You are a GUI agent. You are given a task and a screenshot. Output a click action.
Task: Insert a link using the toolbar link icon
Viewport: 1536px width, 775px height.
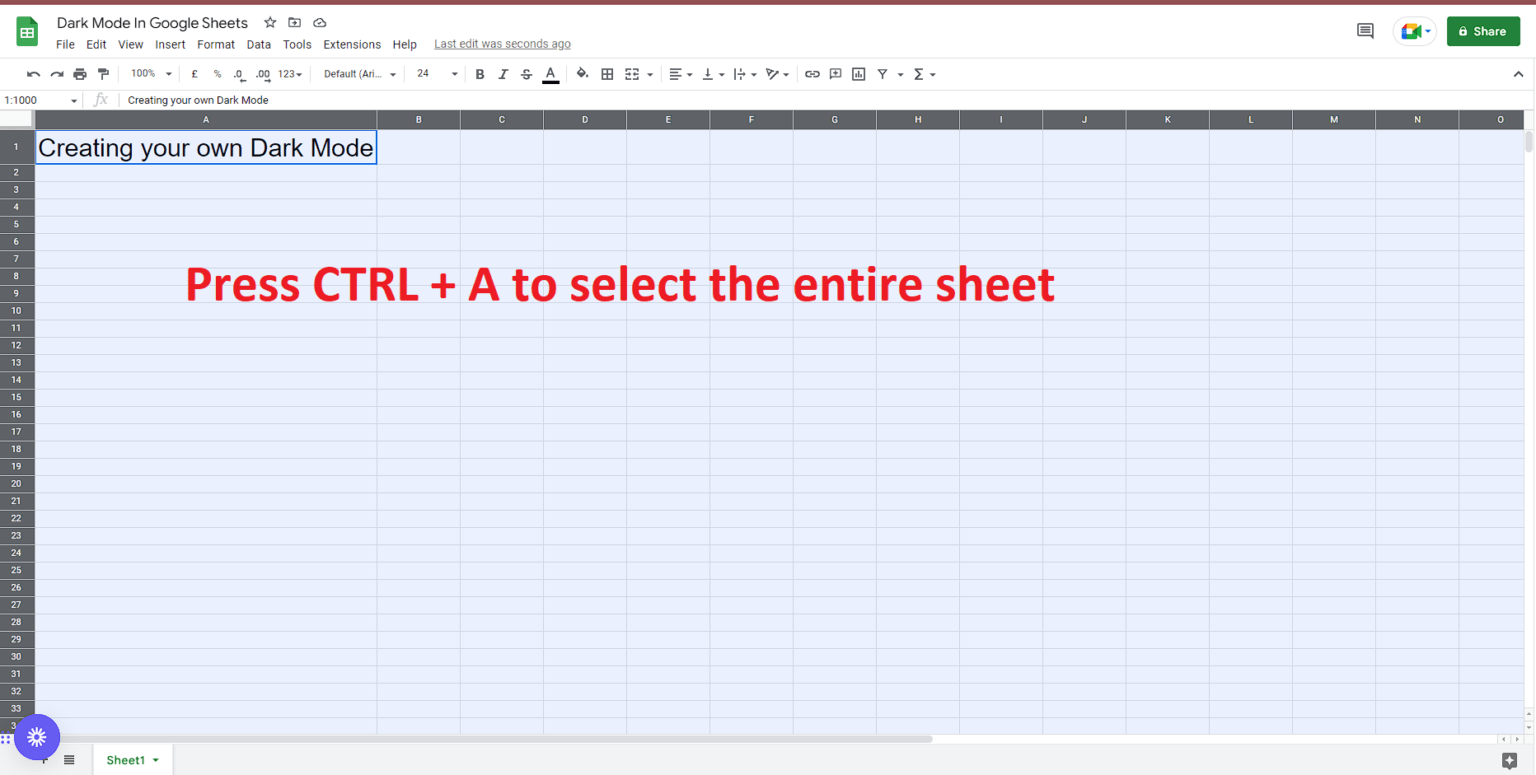coord(812,74)
